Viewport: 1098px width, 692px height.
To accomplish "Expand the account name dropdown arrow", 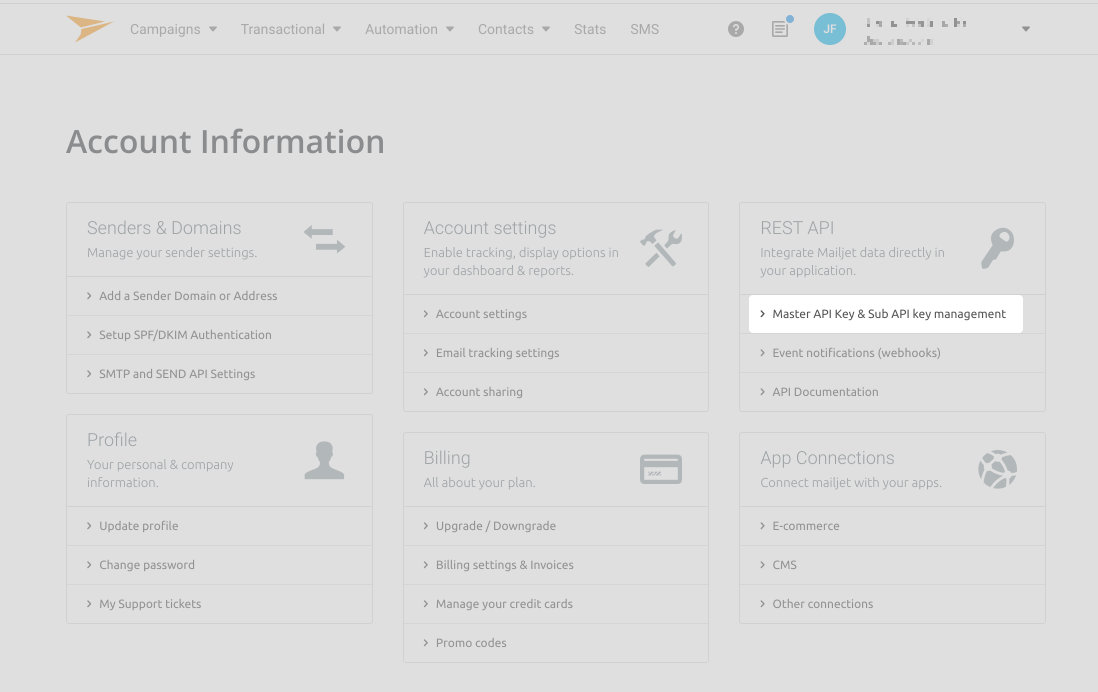I will pos(1025,29).
